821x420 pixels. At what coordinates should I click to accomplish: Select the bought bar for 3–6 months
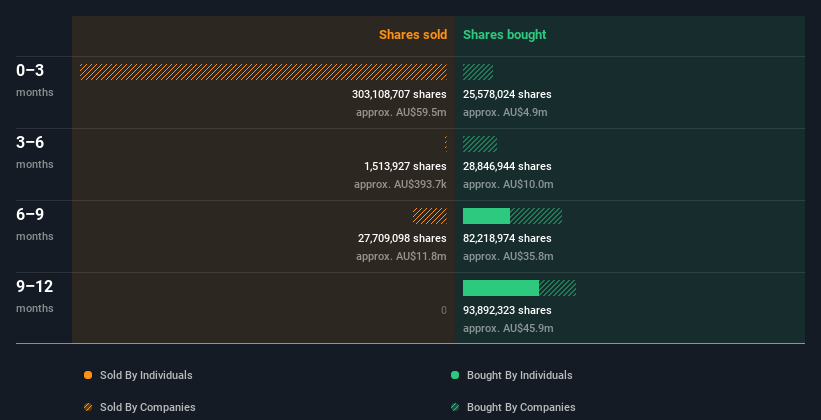480,144
